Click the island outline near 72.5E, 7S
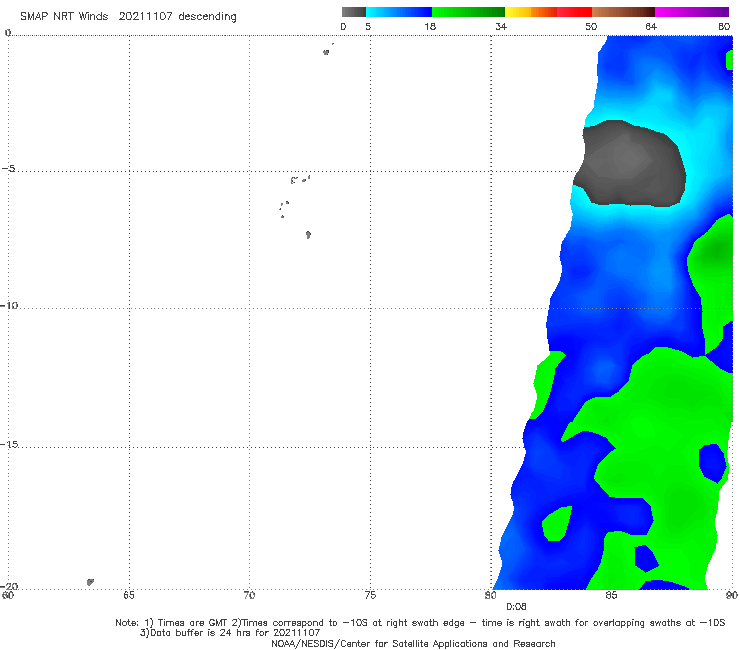 click(308, 234)
